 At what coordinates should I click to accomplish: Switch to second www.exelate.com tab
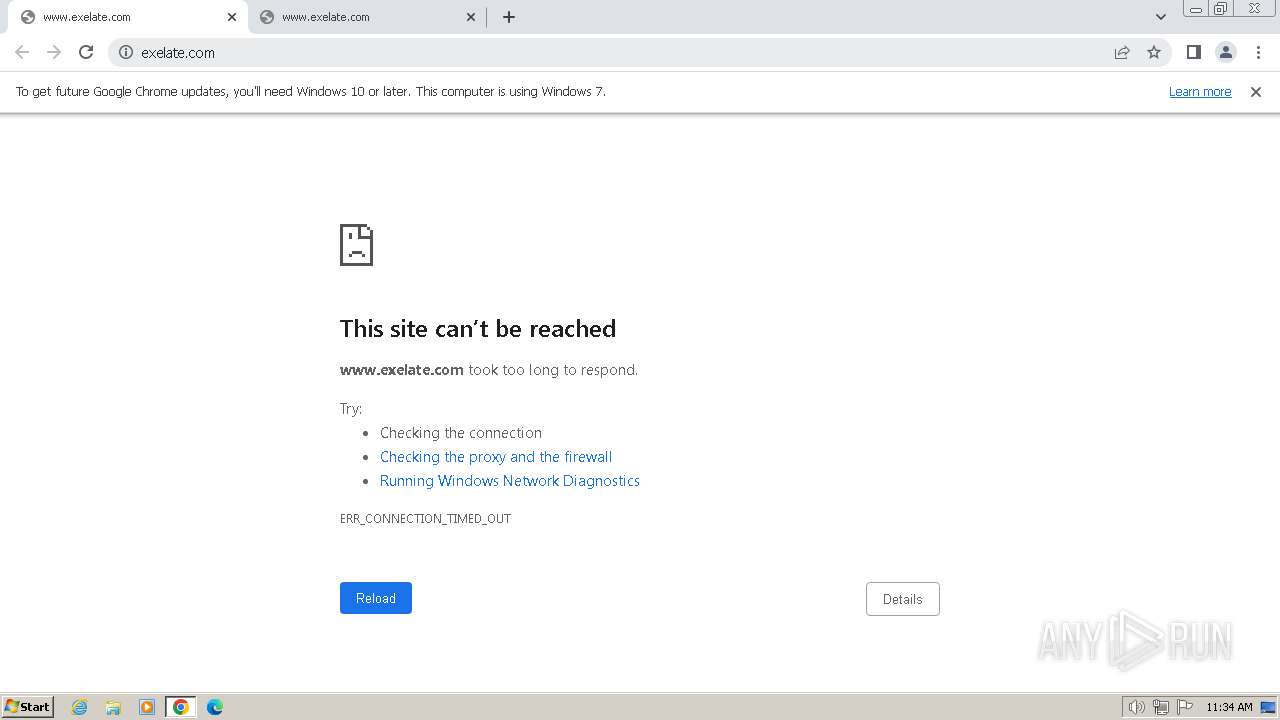(x=368, y=17)
